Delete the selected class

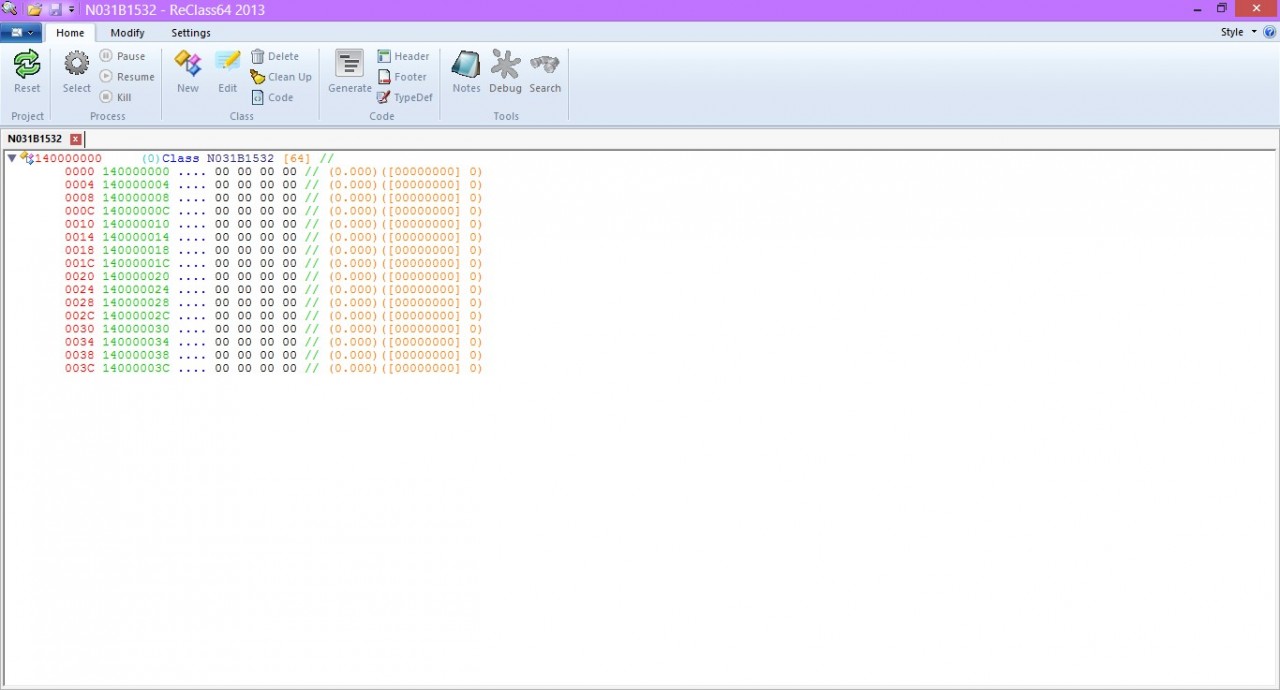[x=275, y=56]
